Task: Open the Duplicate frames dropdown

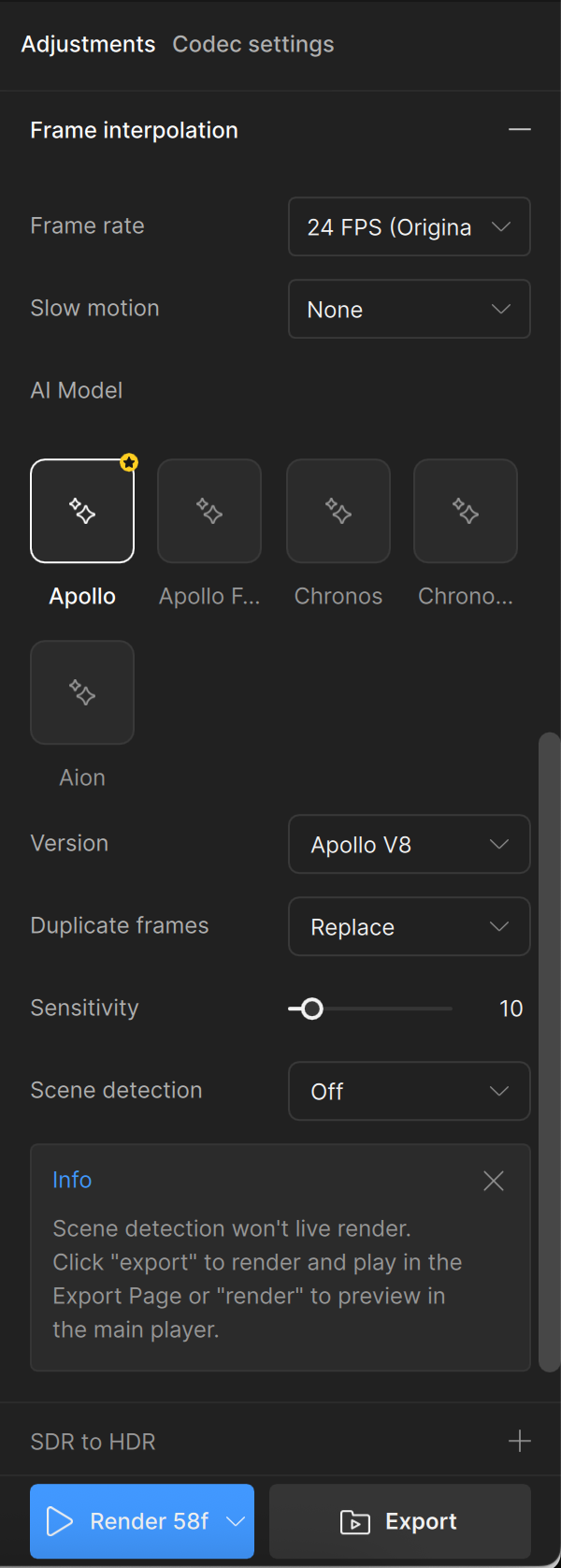Action: (410, 926)
